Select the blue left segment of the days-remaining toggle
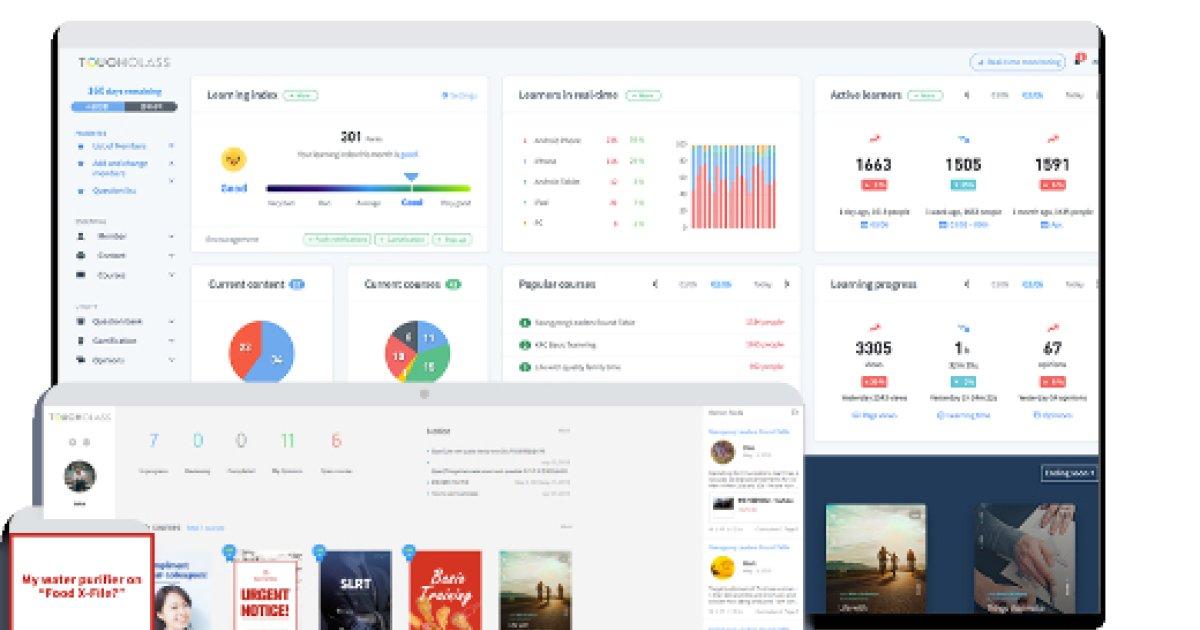This screenshot has width=1200, height=630. tap(98, 106)
